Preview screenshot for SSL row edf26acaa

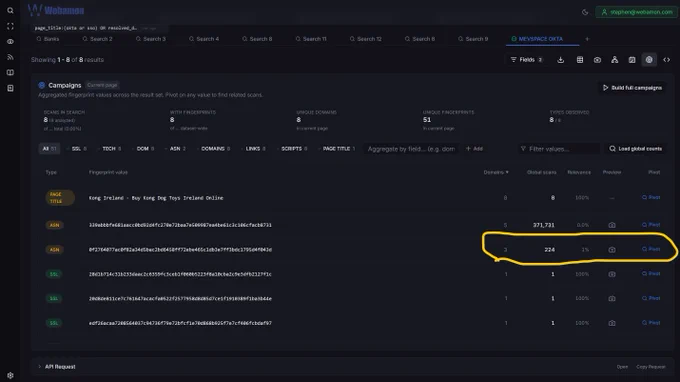tap(612, 323)
